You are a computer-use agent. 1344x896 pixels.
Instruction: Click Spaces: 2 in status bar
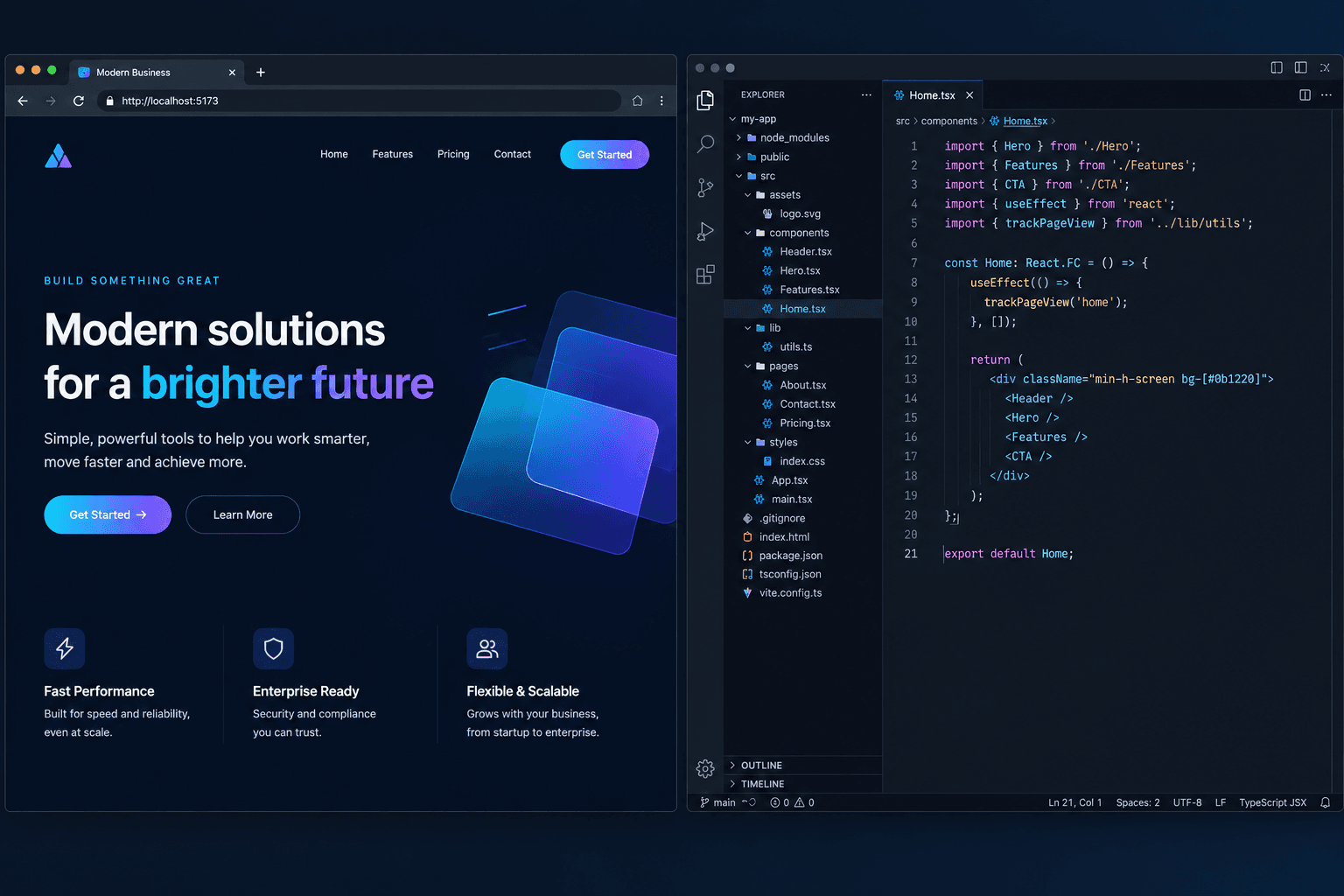coord(1137,802)
